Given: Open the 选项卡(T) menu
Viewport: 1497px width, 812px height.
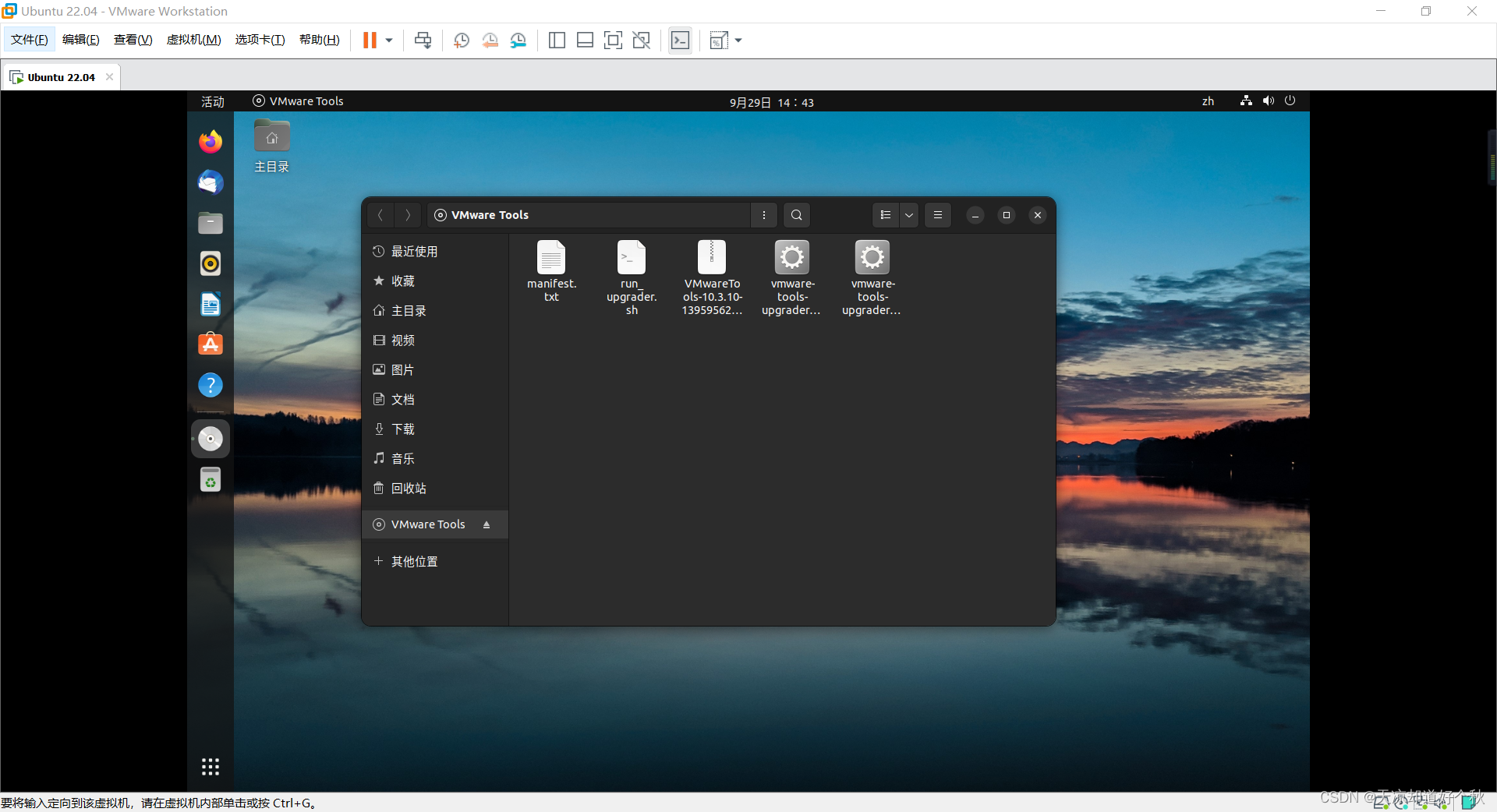Looking at the screenshot, I should [260, 40].
